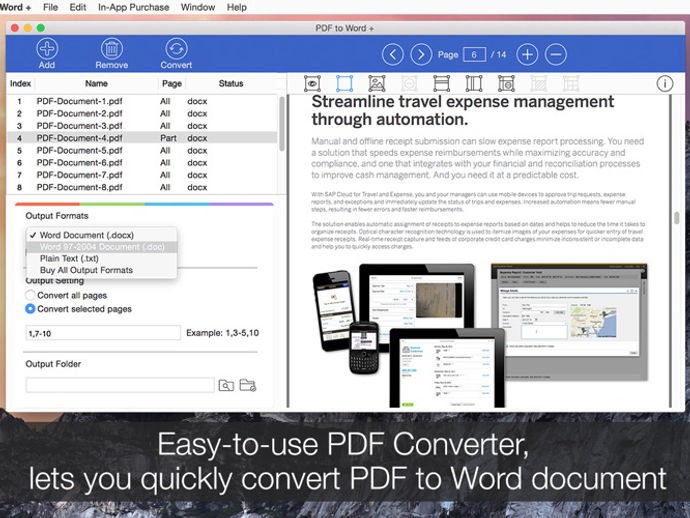Select the highlighted PDF-Document-4.pdf row

[143, 138]
